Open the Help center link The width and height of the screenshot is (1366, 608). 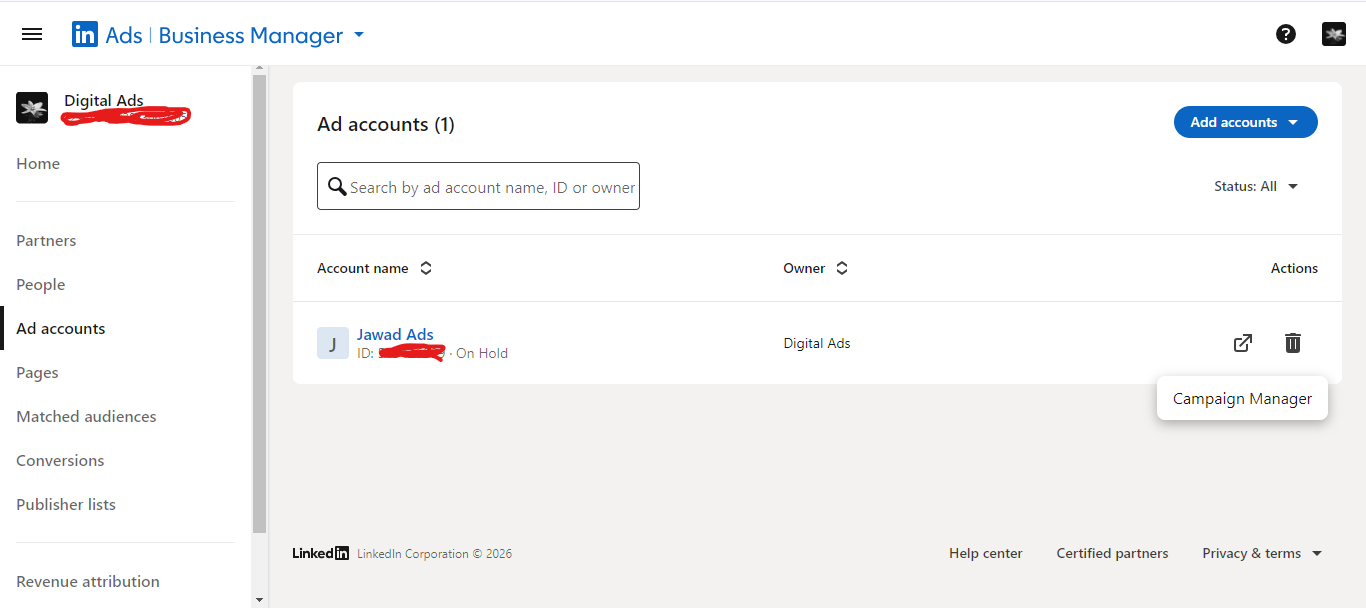point(985,553)
